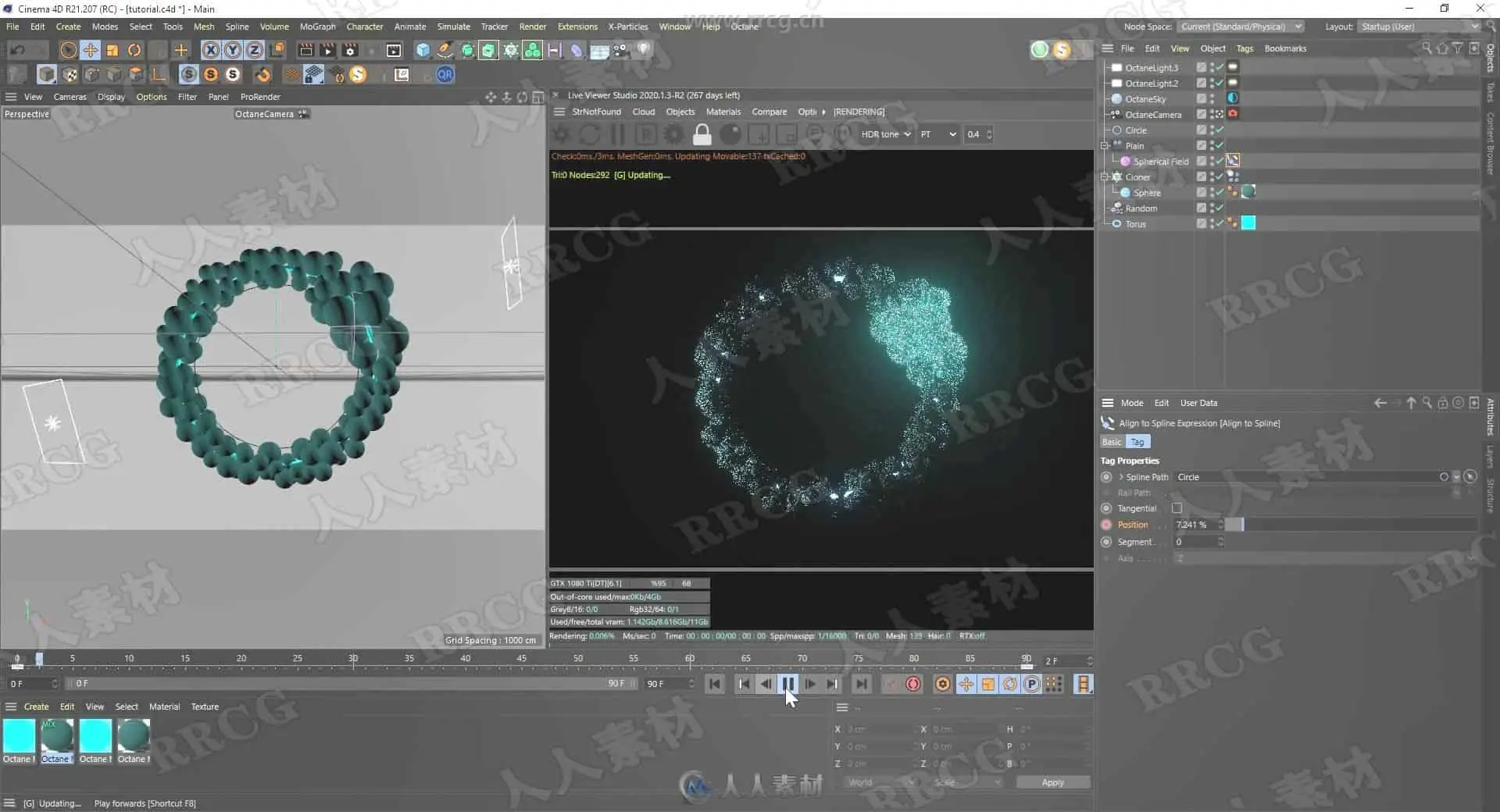Open the Node Space dropdown
The image size is (1500, 812).
1241,27
